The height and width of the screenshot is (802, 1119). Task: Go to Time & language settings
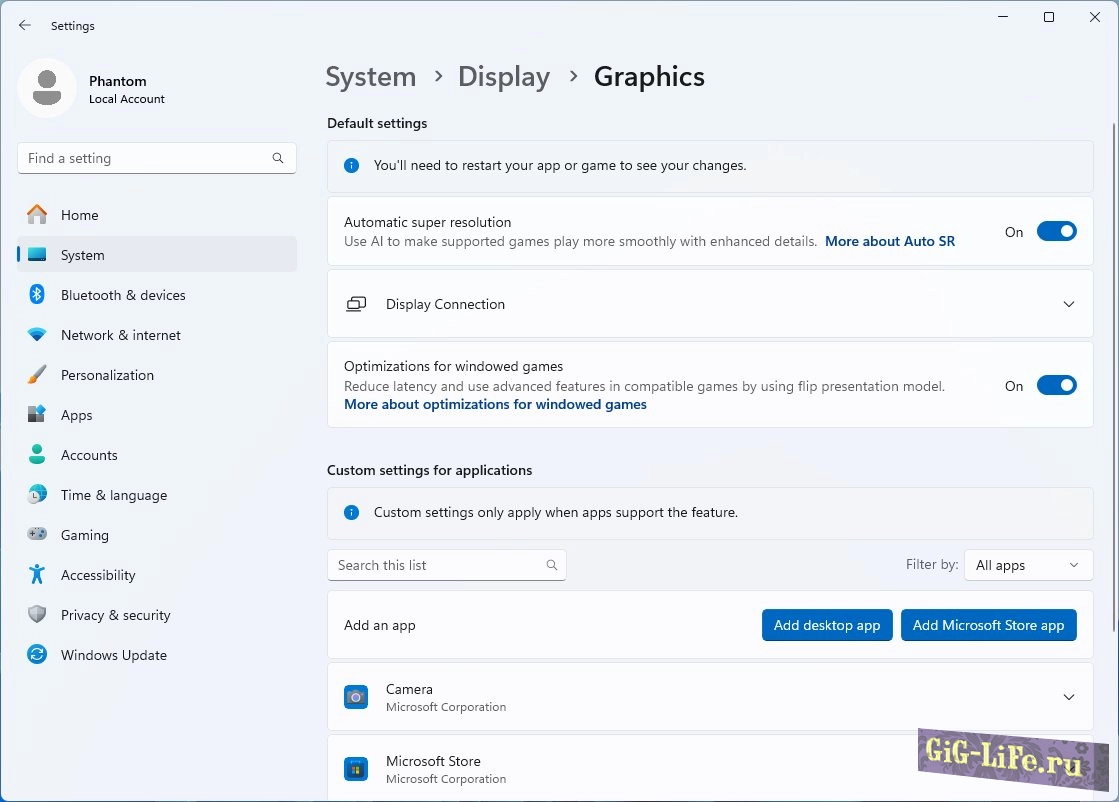[113, 495]
